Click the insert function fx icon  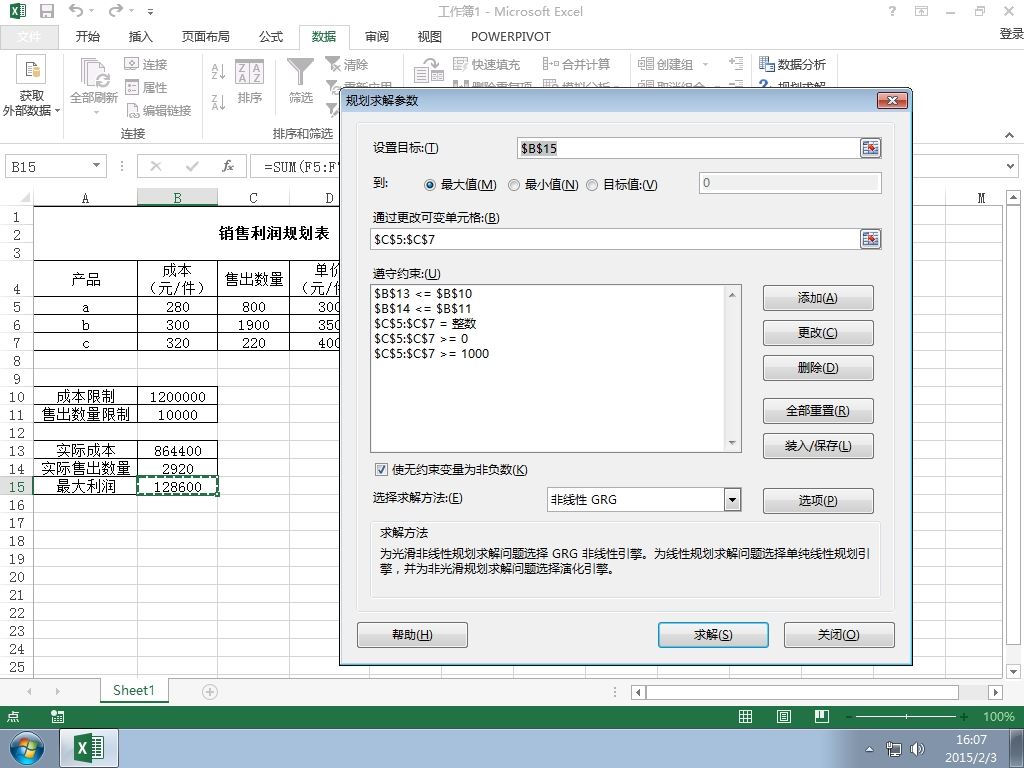click(228, 167)
